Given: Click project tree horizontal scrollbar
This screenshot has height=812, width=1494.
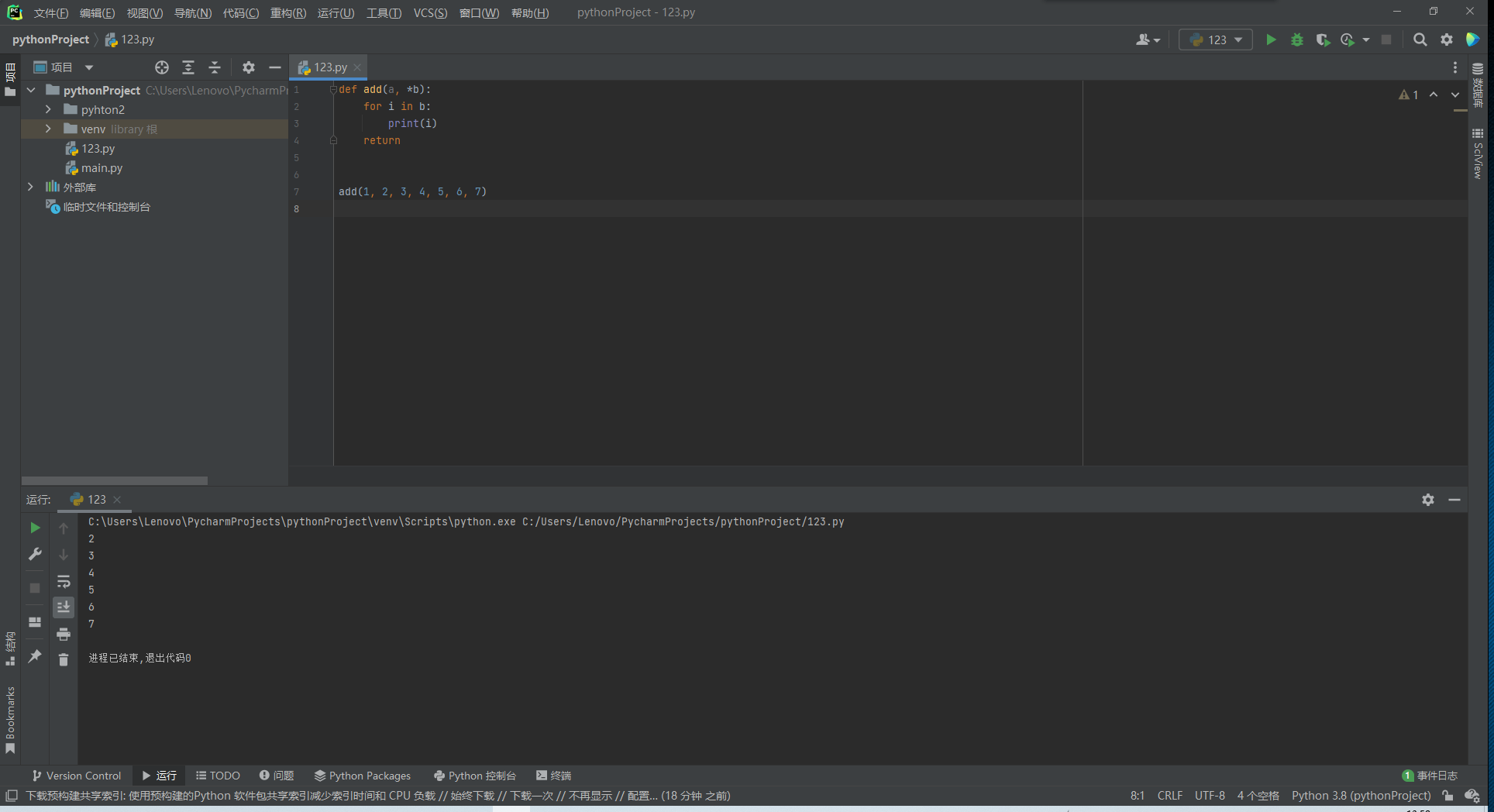Looking at the screenshot, I should 115,480.
